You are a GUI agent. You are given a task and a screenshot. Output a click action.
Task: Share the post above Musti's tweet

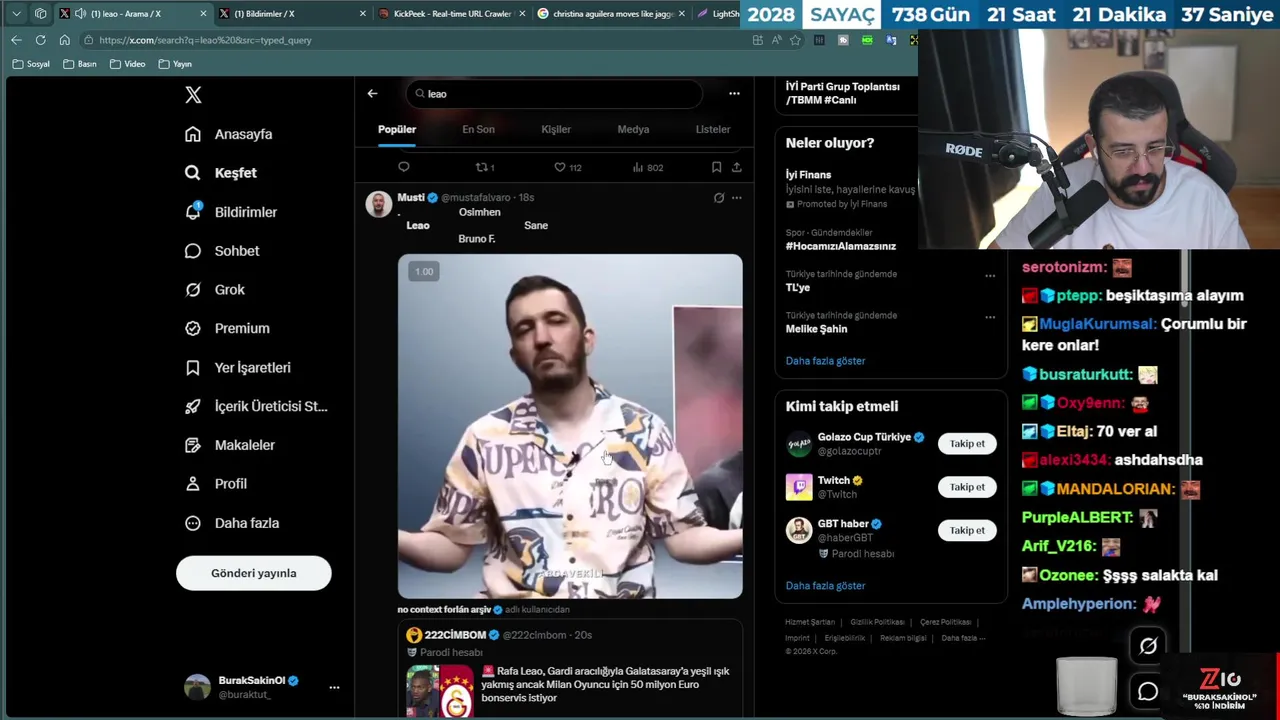pos(737,167)
